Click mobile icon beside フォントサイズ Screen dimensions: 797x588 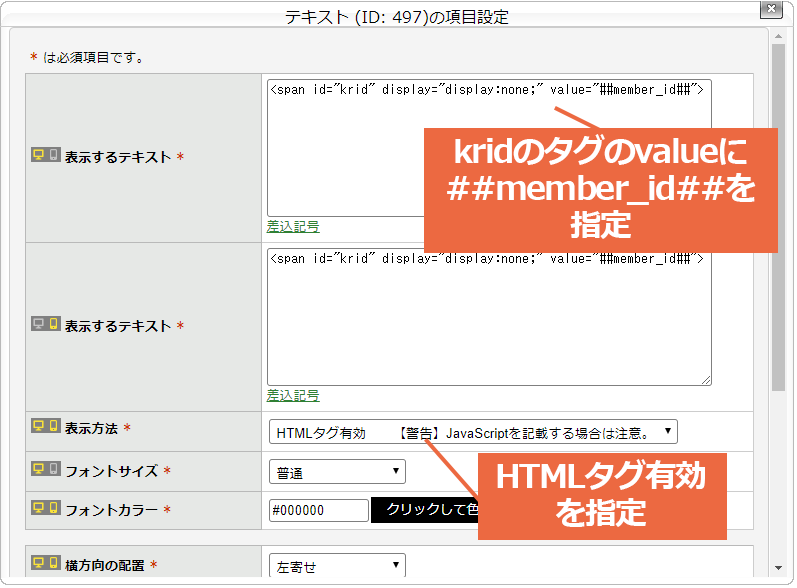coord(53,469)
